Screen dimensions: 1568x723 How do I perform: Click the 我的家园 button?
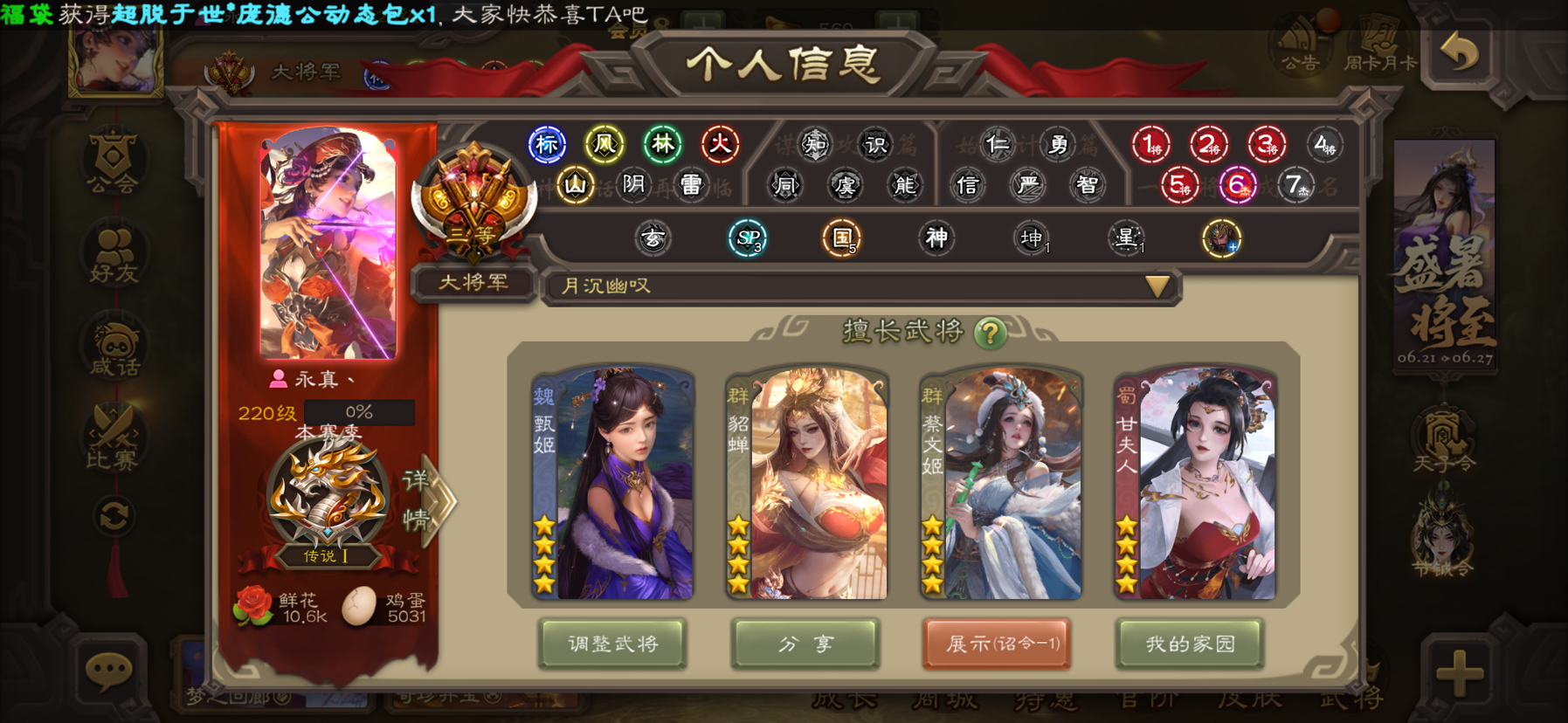1191,644
